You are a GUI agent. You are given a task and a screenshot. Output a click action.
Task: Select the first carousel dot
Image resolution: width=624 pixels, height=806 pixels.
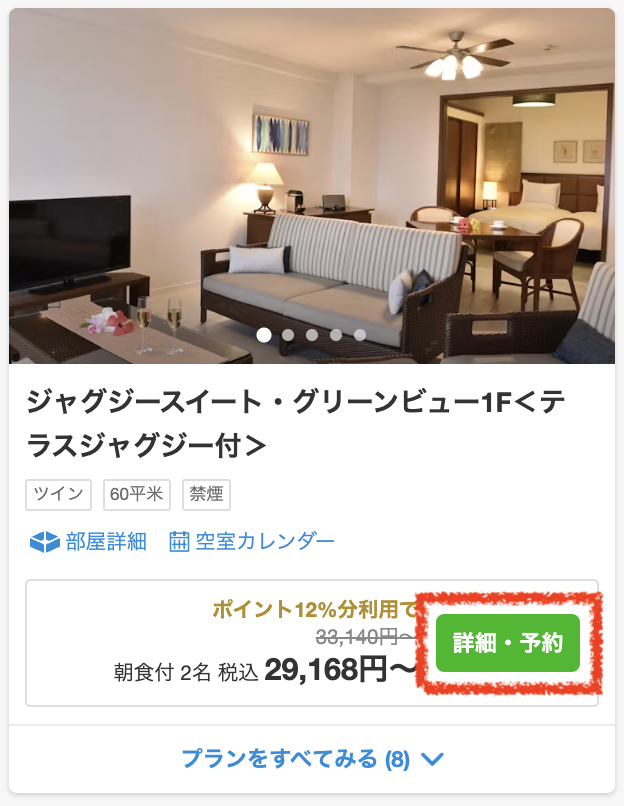264,335
